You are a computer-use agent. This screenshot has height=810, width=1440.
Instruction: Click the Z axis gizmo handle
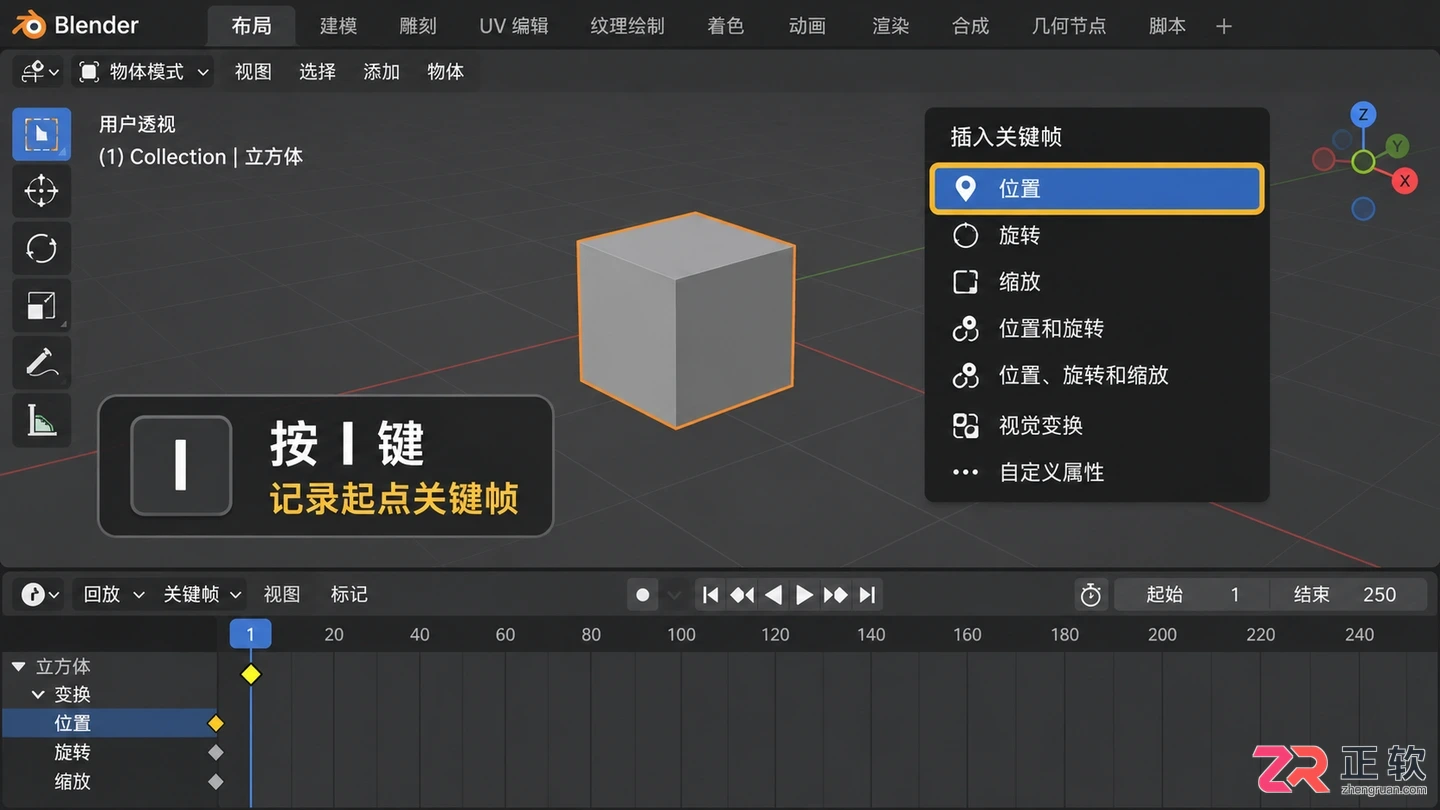[1363, 114]
